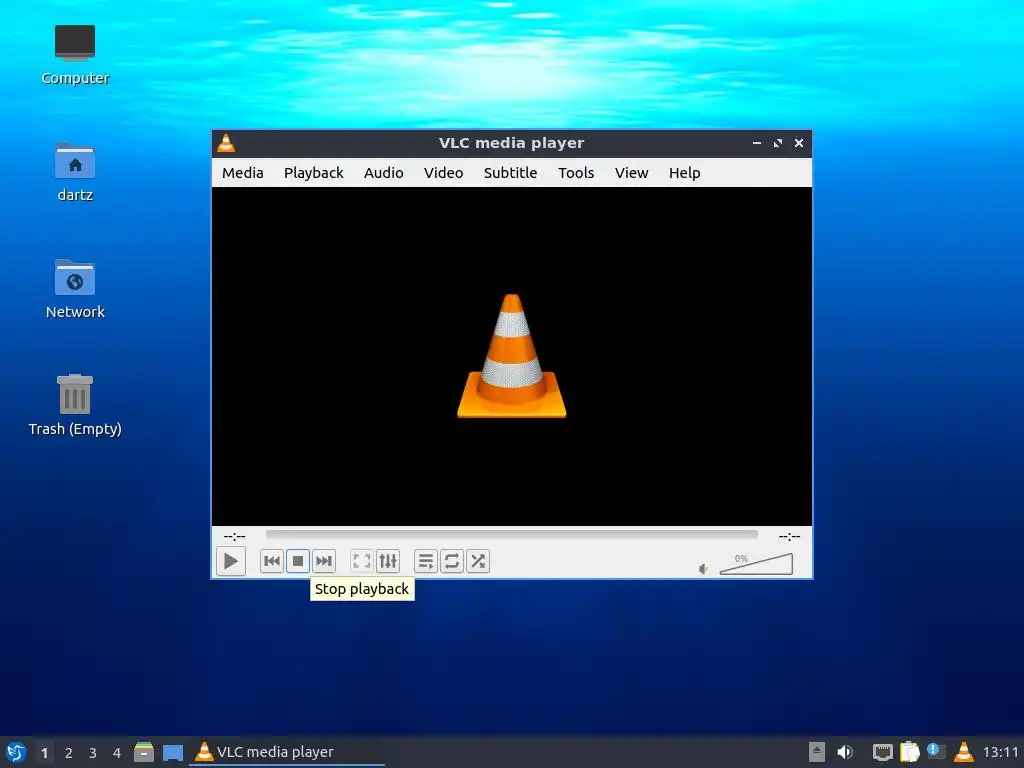Image resolution: width=1024 pixels, height=768 pixels.
Task: Open the Tools menu
Action: [x=576, y=173]
